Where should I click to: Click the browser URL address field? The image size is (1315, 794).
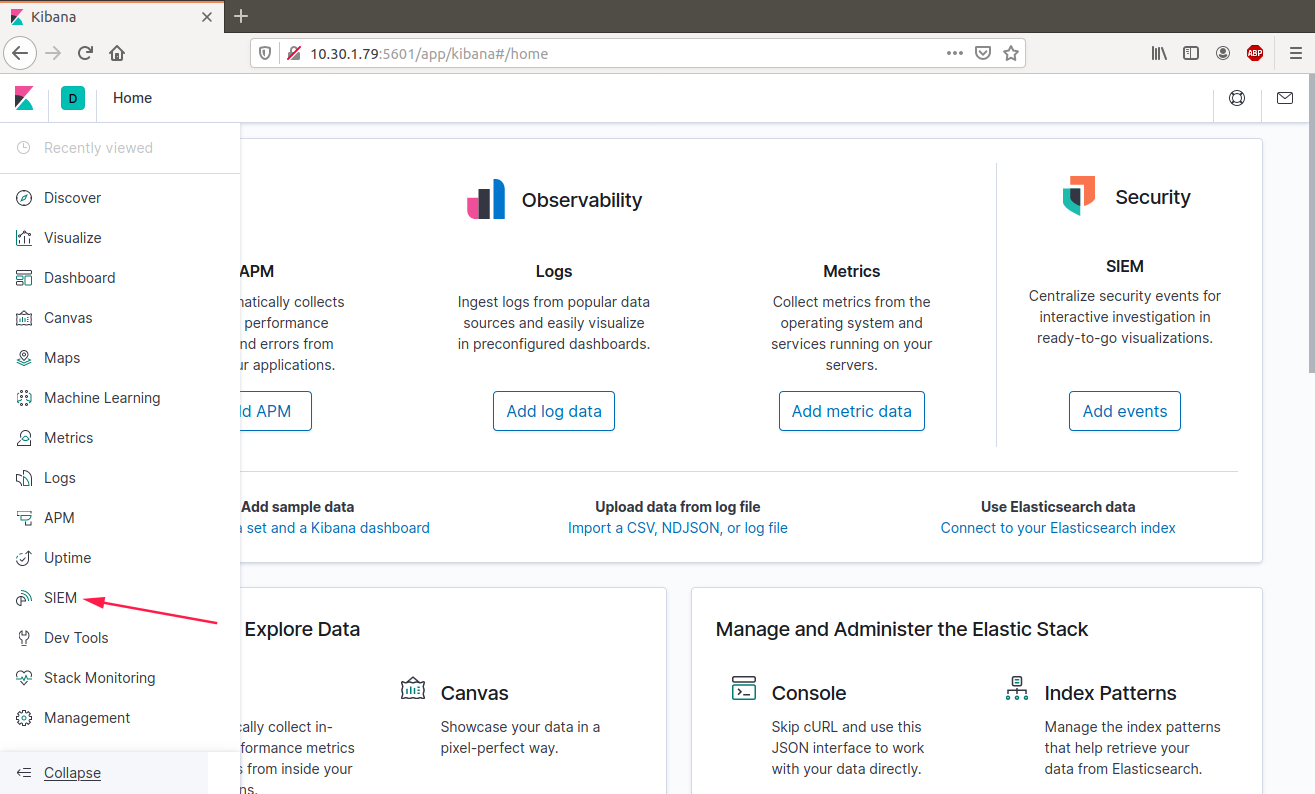pos(620,54)
